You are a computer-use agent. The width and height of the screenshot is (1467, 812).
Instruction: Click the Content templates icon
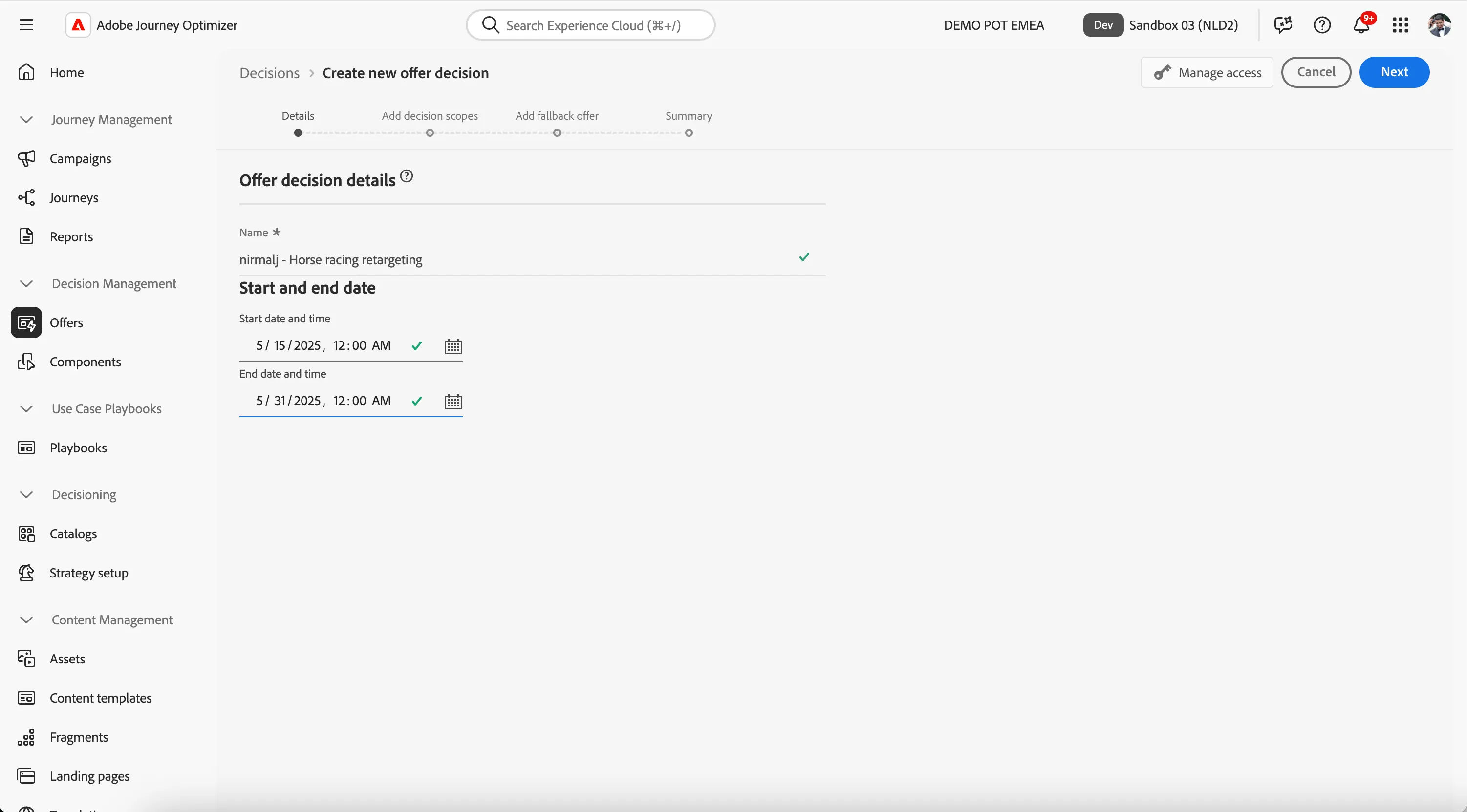tap(26, 698)
